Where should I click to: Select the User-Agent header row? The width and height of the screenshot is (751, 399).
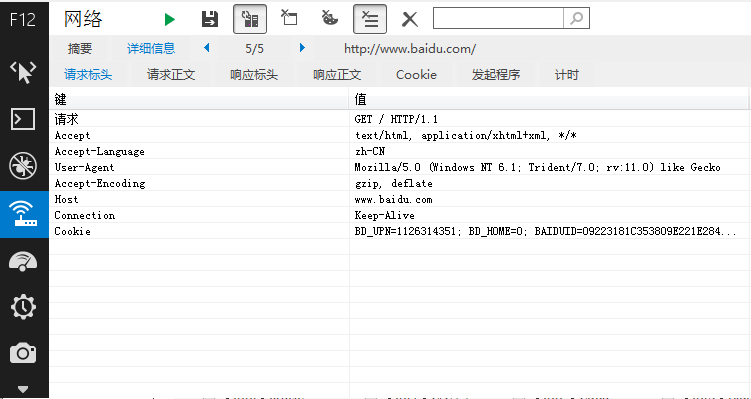(x=400, y=167)
